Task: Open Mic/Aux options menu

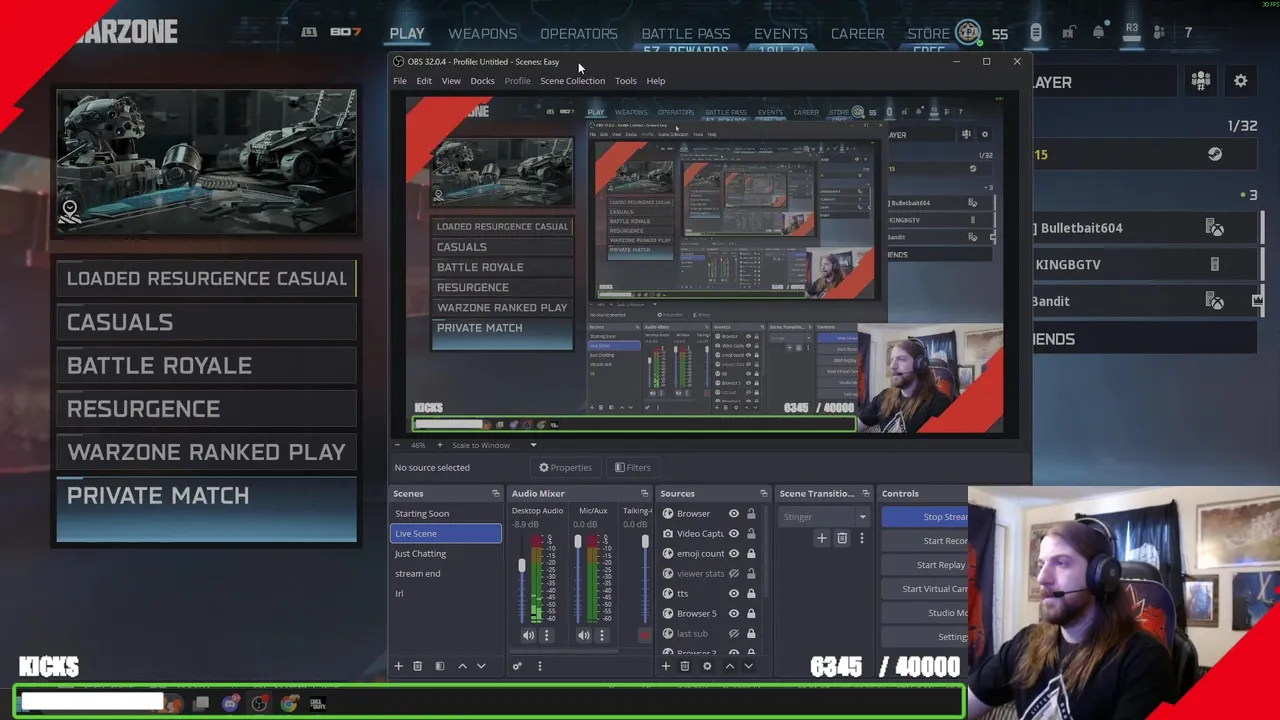Action: (x=602, y=635)
